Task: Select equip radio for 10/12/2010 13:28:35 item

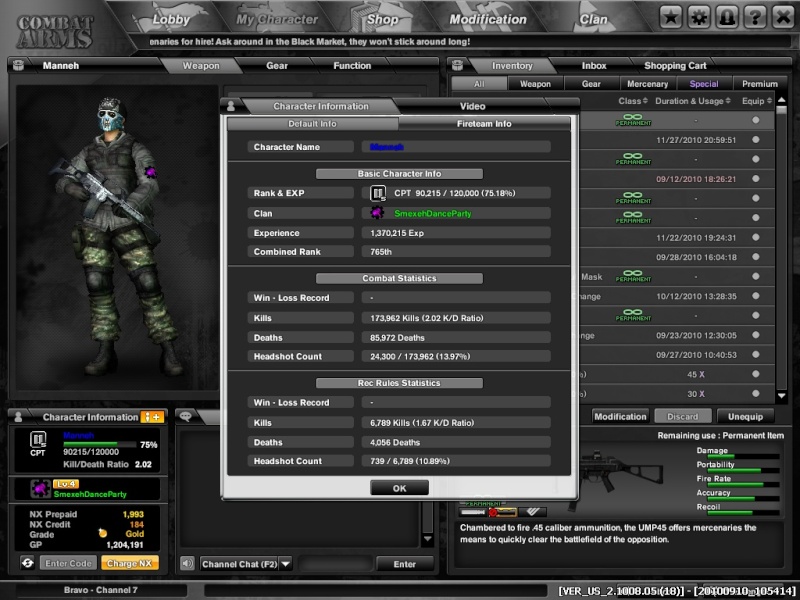Action: (x=756, y=296)
